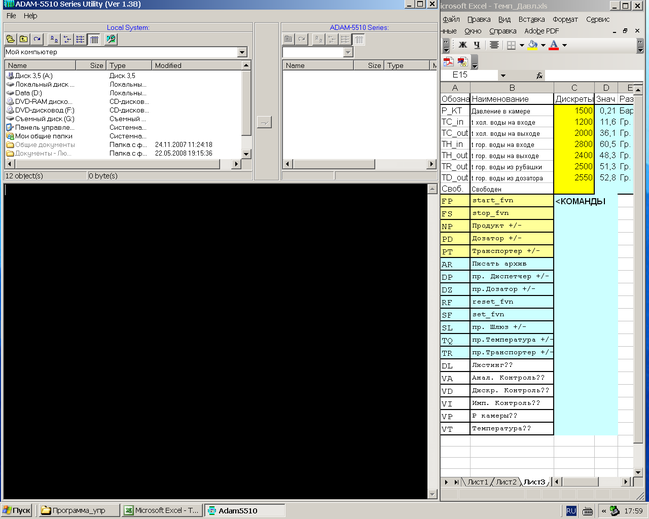Viewport: 649px width, 519px height.
Task: Switch to the Лист1 sheet tab
Action: pos(478,482)
